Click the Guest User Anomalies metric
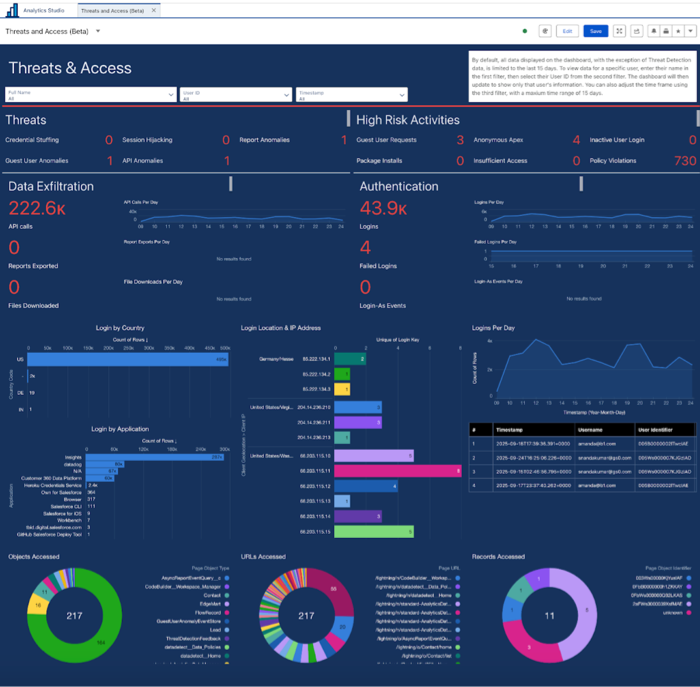The height and width of the screenshot is (687, 700). tap(59, 161)
